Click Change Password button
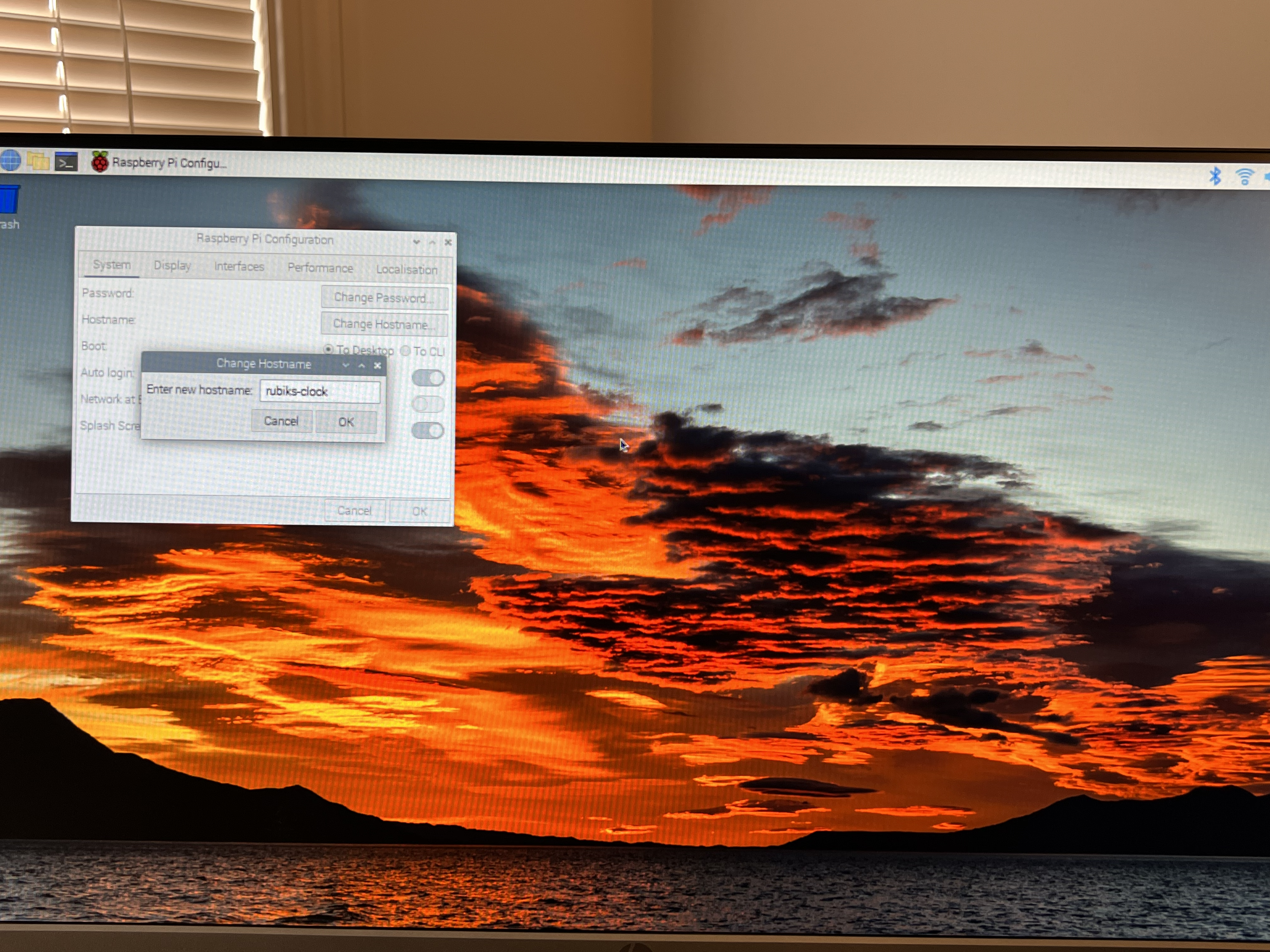Viewport: 1270px width, 952px height. point(383,295)
